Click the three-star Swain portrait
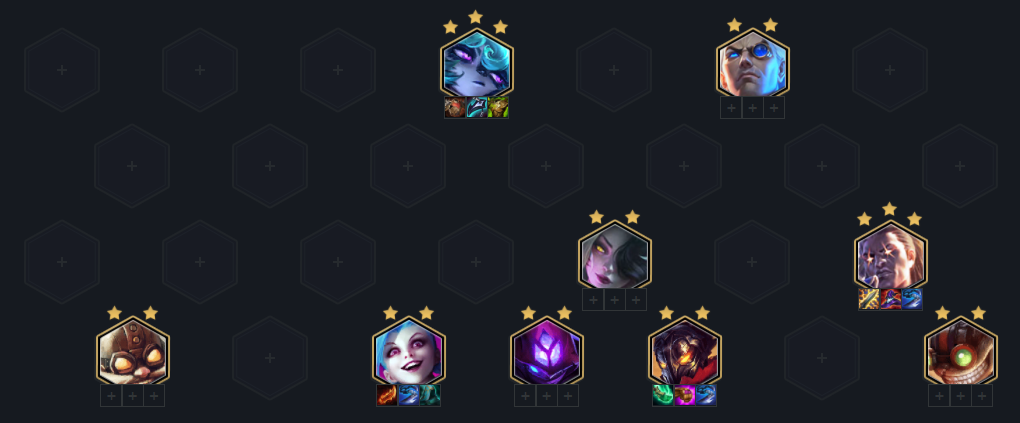The height and width of the screenshot is (423, 1020). tap(891, 256)
